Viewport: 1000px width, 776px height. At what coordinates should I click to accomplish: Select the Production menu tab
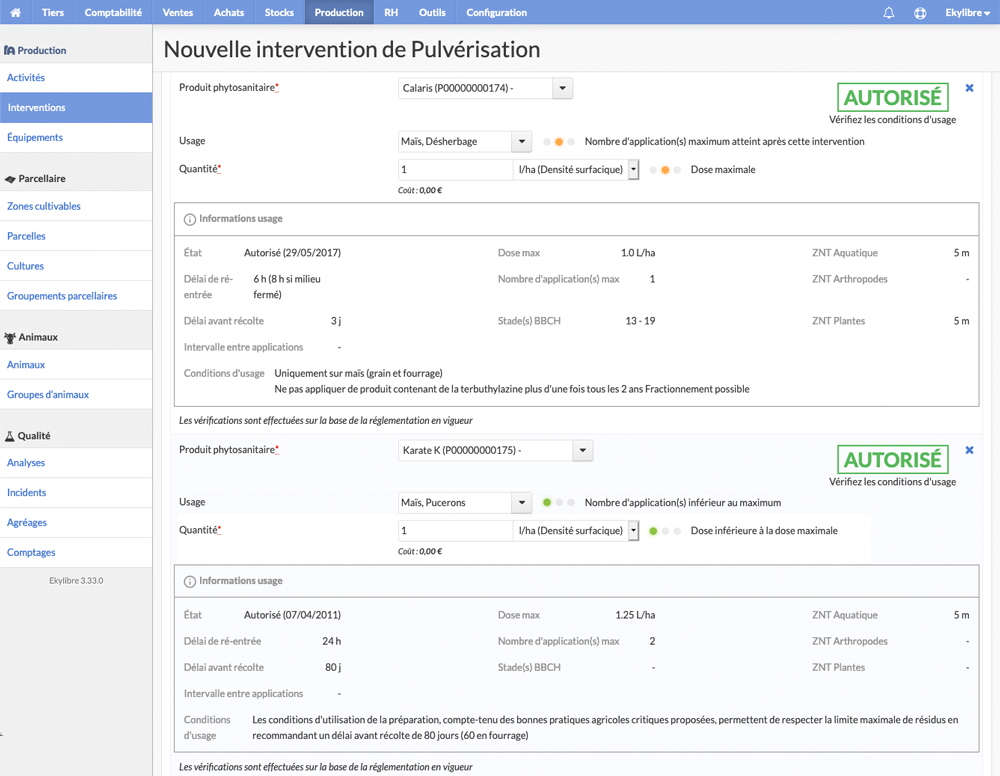[339, 12]
